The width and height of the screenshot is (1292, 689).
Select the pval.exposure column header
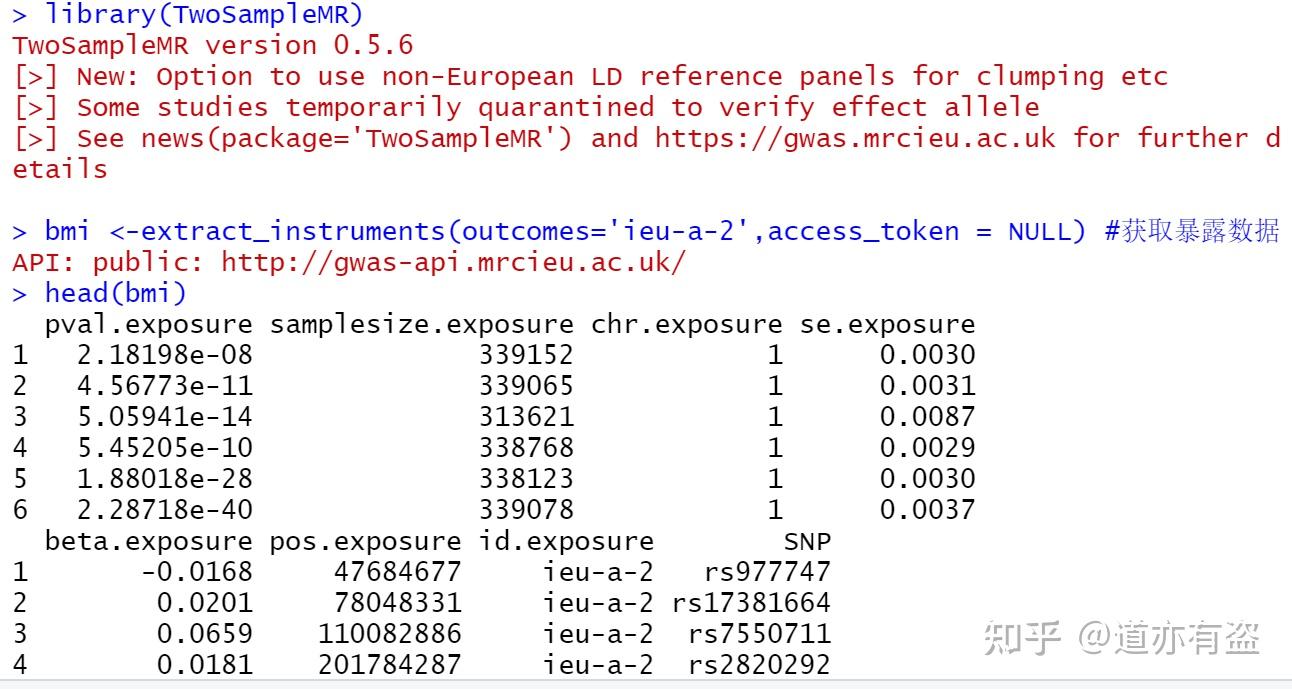tap(149, 325)
